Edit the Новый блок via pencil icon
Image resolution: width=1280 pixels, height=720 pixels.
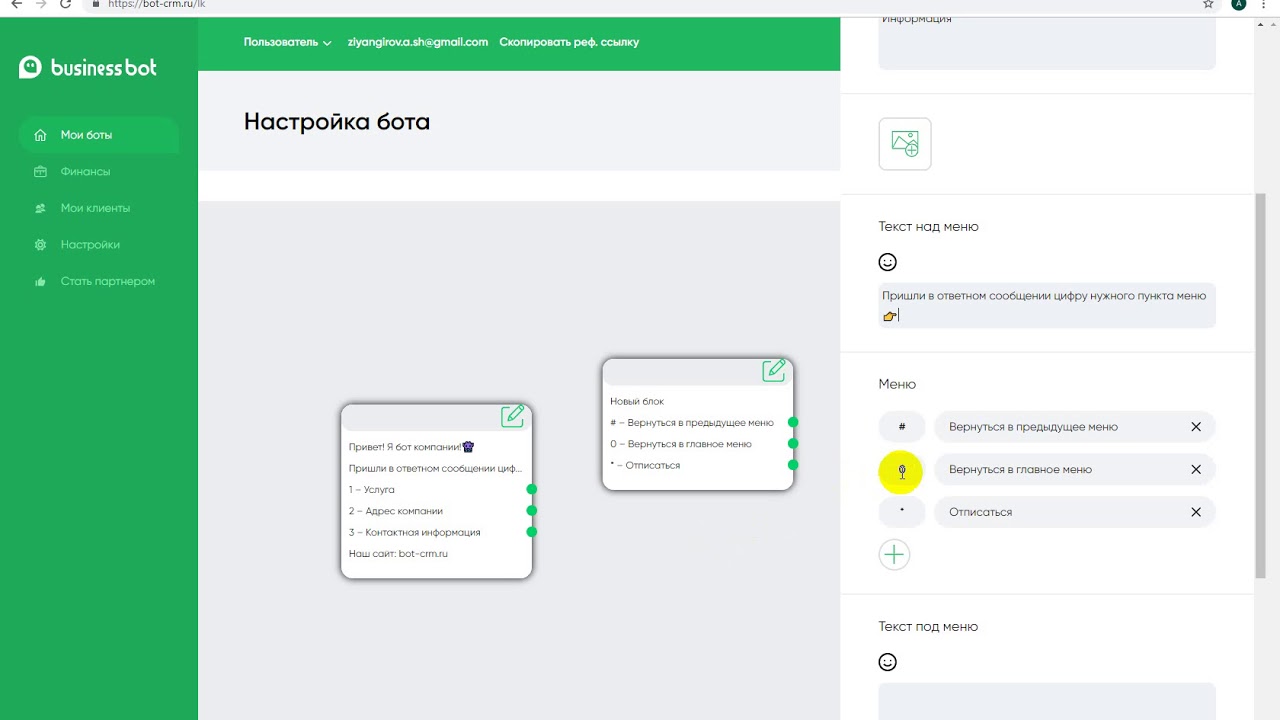[x=774, y=370]
